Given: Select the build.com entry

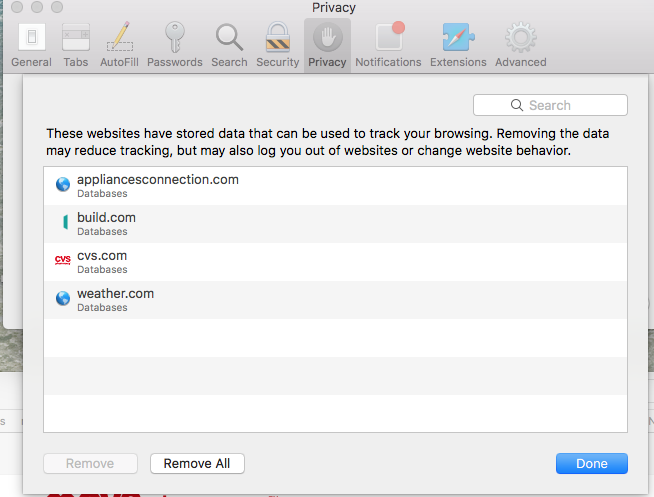Looking at the screenshot, I should click(335, 224).
